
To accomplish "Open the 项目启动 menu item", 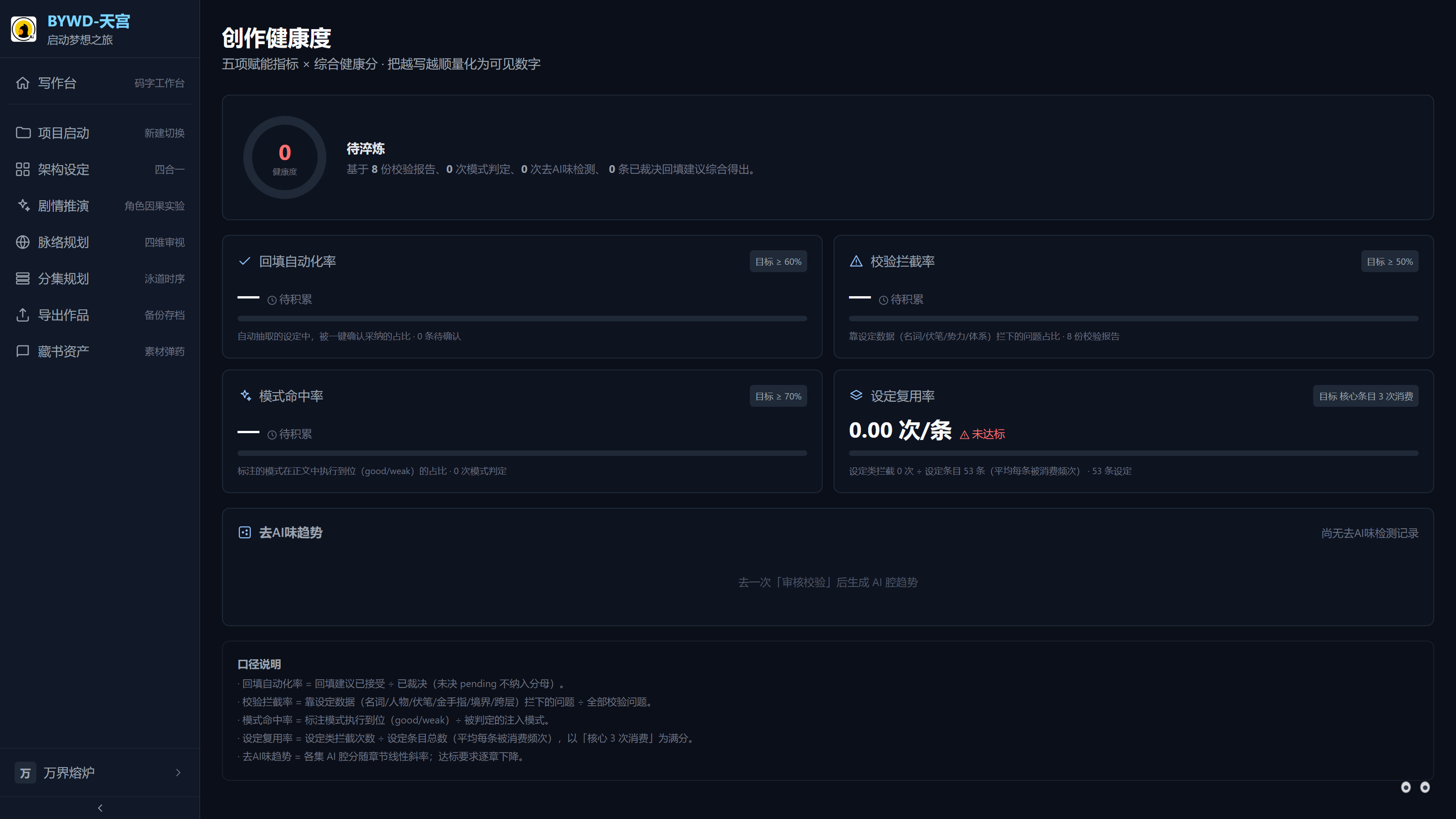I will 100,133.
